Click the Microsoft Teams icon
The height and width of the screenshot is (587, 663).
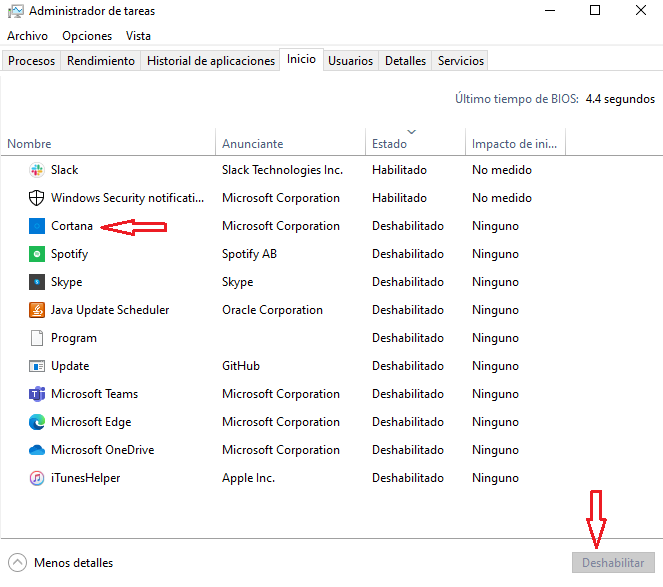click(37, 394)
